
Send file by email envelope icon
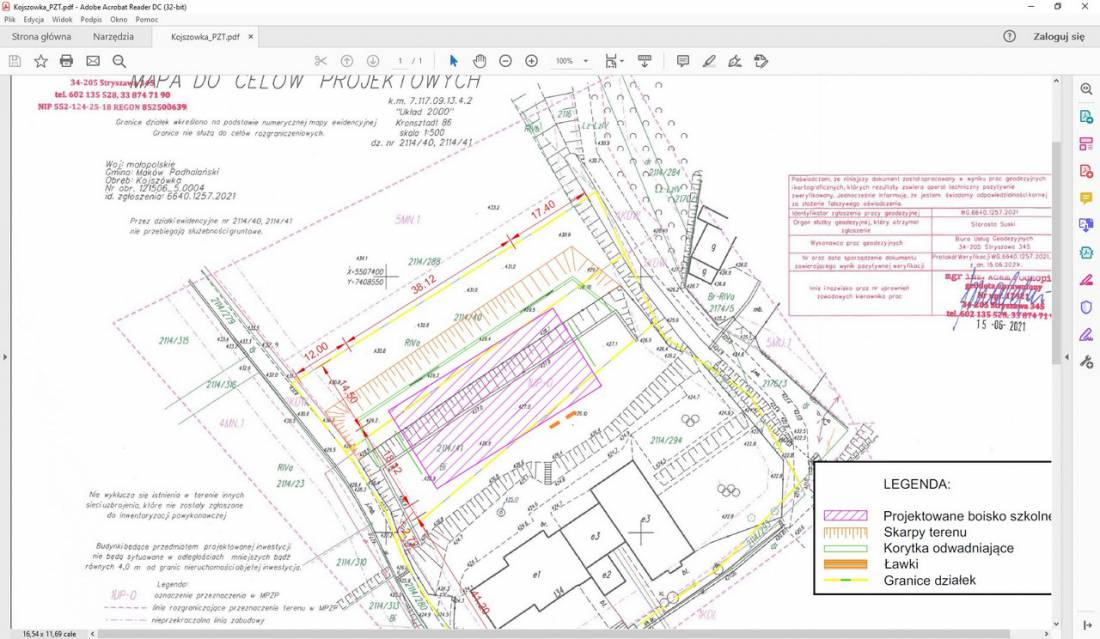tap(93, 61)
